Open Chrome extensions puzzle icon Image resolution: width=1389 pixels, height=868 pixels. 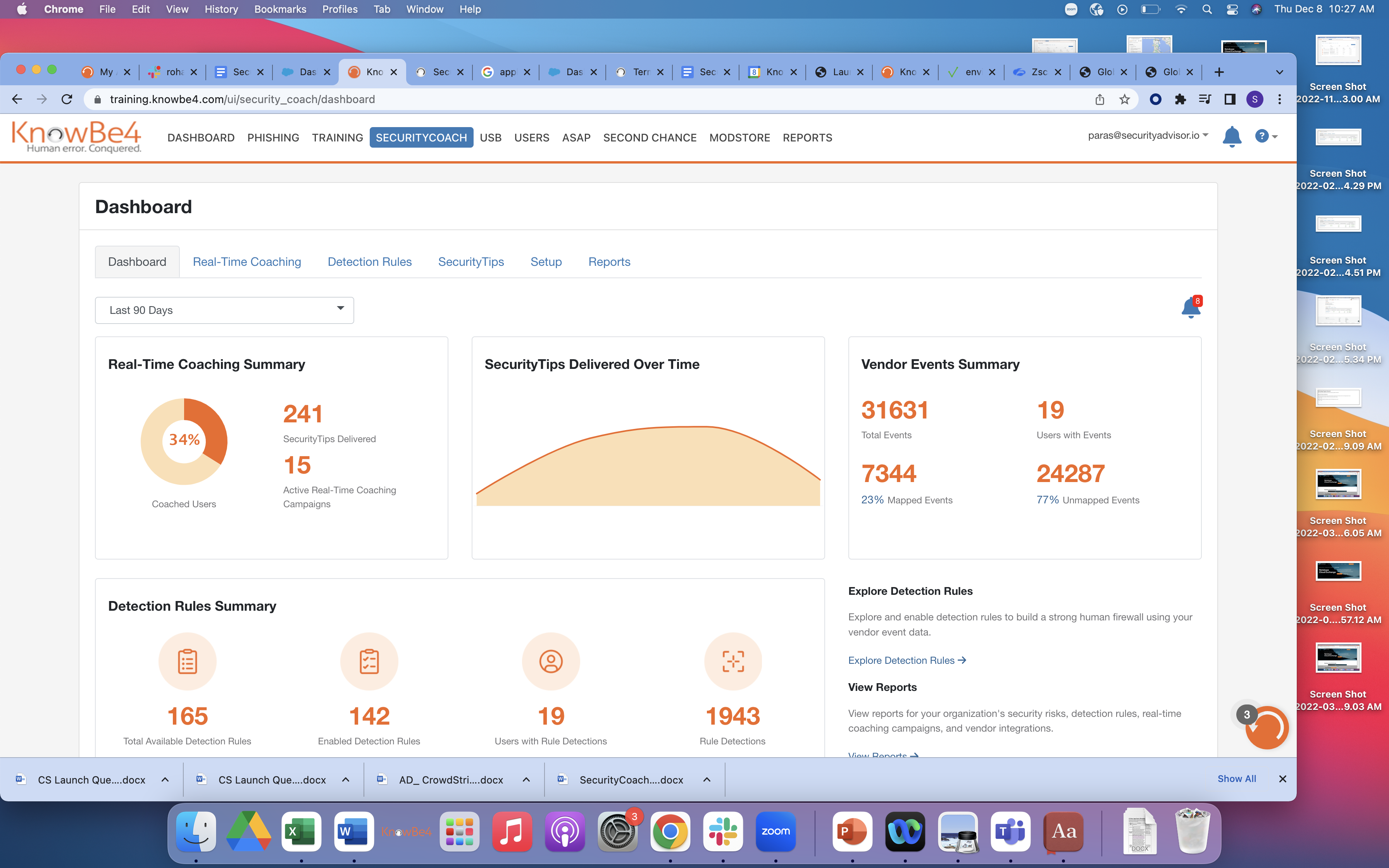click(1180, 99)
